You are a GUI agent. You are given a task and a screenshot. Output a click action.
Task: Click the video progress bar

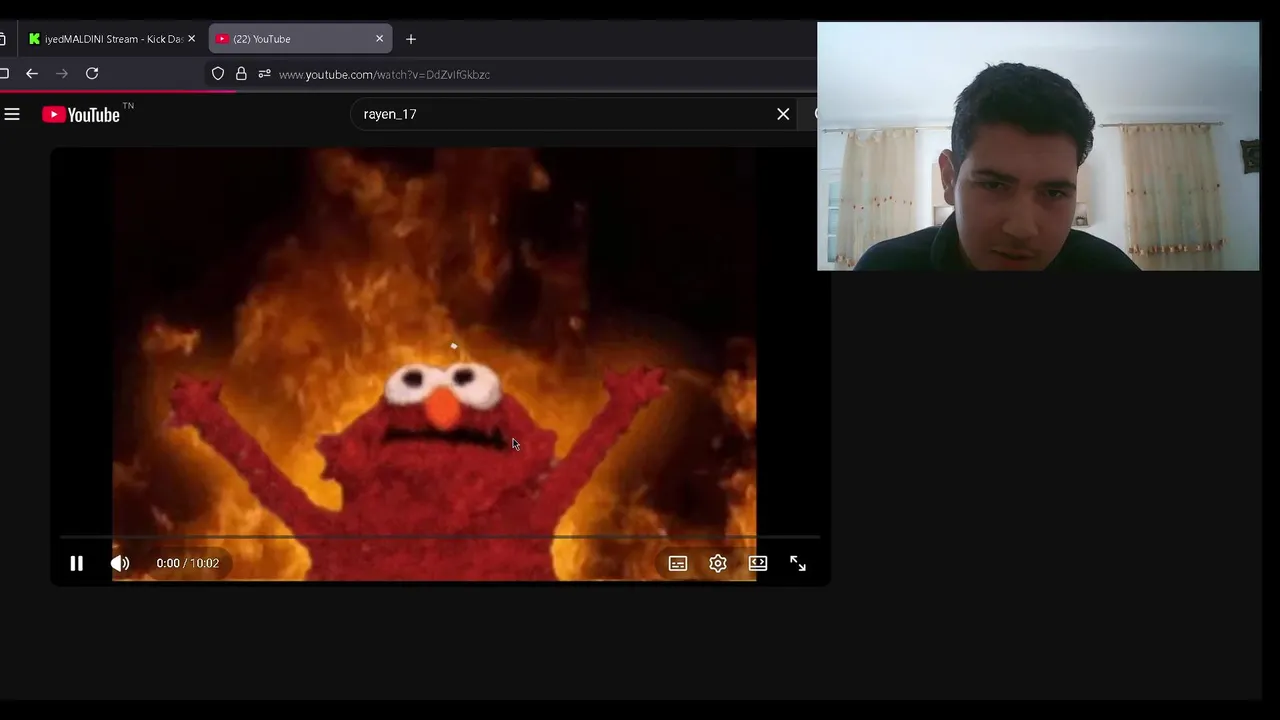(440, 537)
